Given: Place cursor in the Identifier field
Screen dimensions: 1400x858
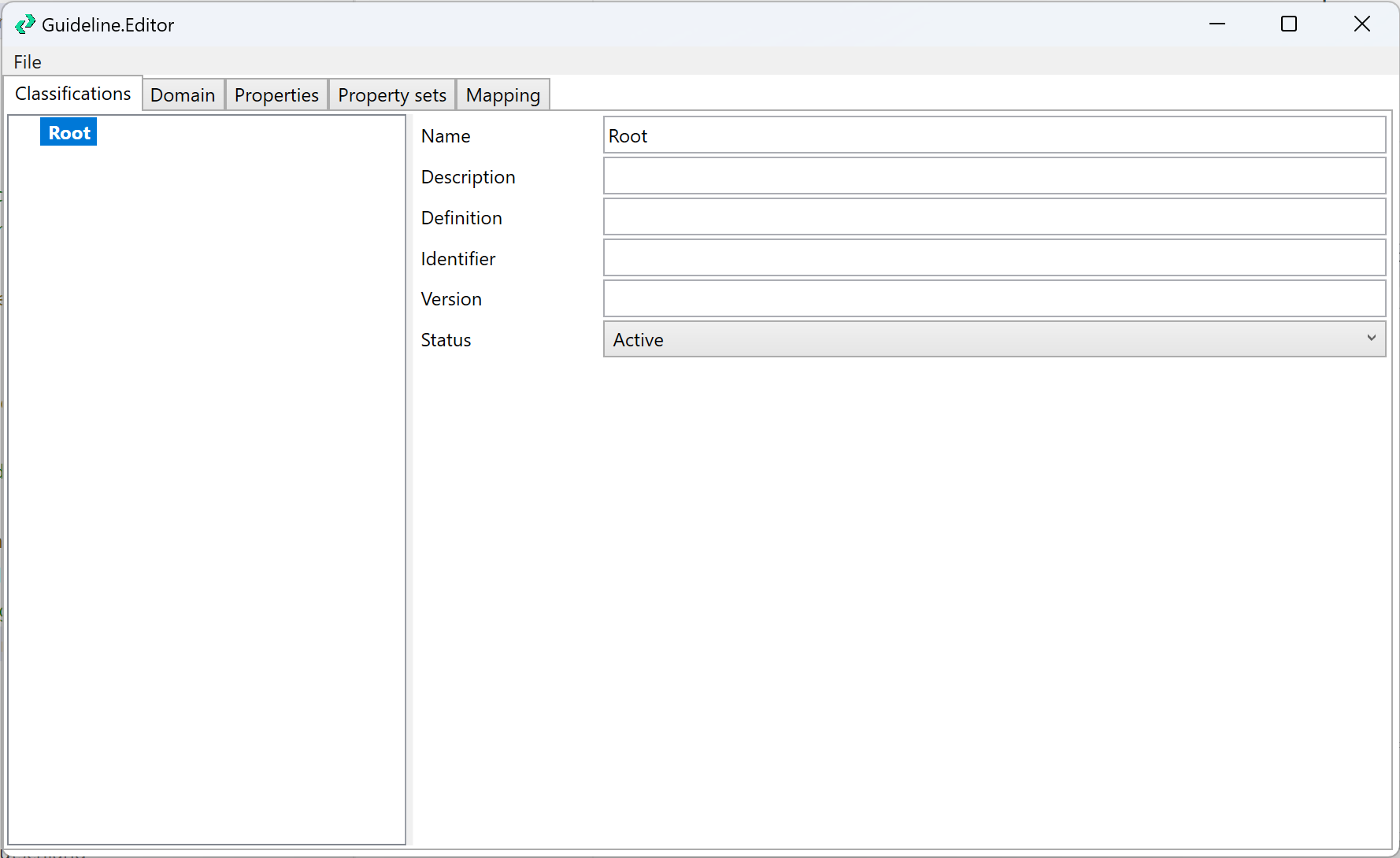Looking at the screenshot, I should [994, 258].
